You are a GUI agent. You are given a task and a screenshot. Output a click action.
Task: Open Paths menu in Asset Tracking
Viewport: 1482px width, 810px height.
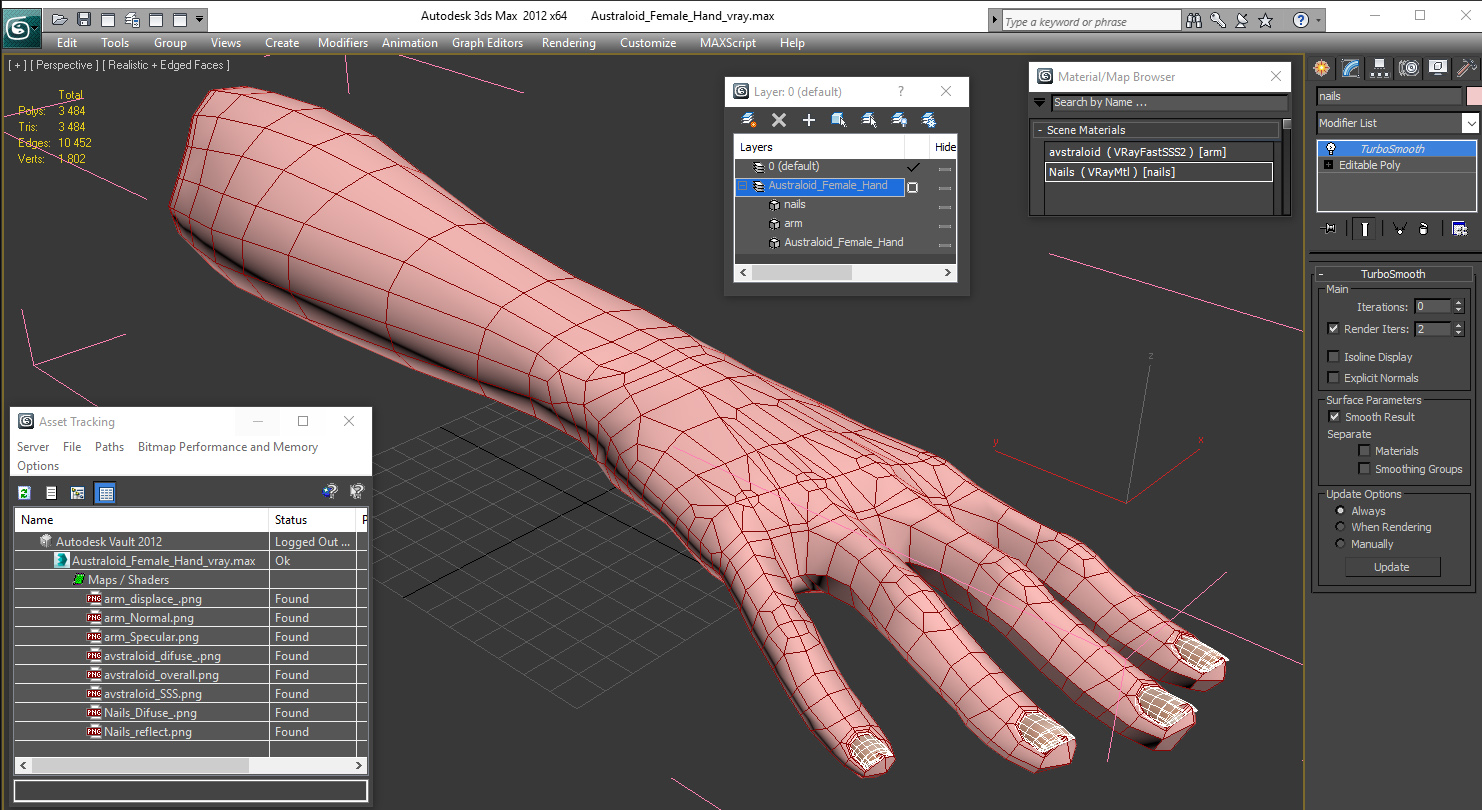pyautogui.click(x=110, y=447)
